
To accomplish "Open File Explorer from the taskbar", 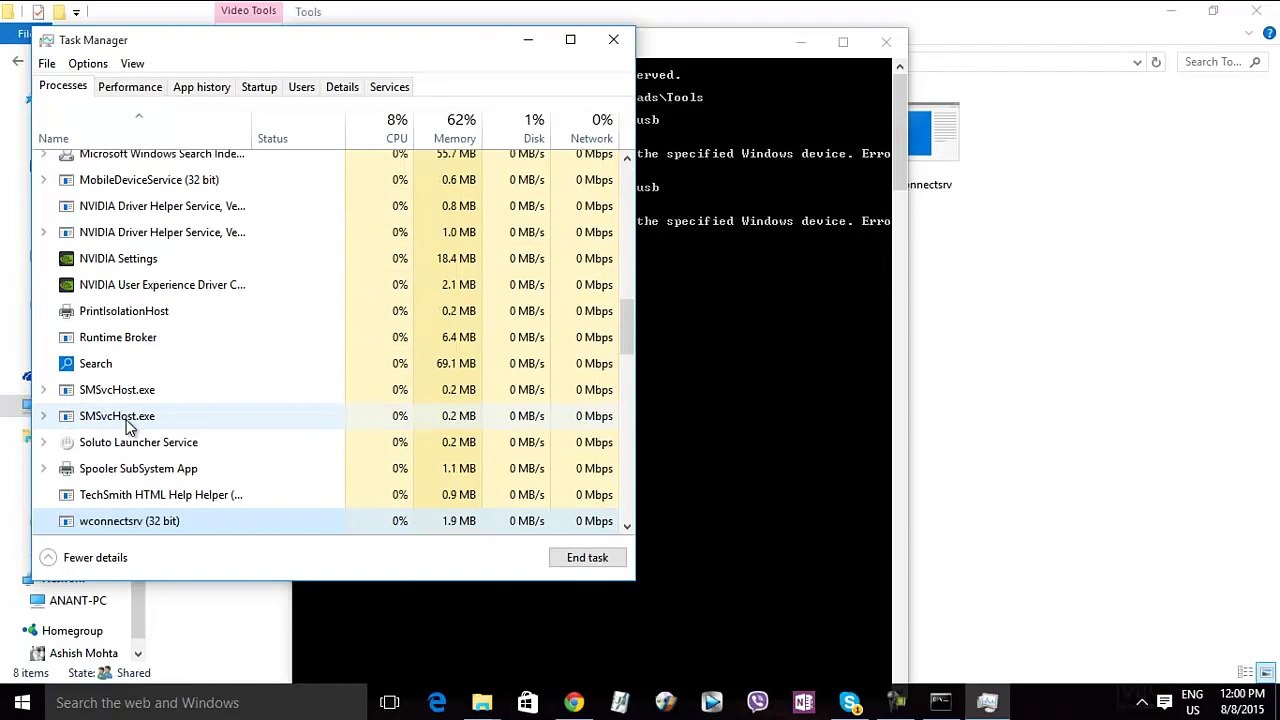I will click(x=482, y=703).
